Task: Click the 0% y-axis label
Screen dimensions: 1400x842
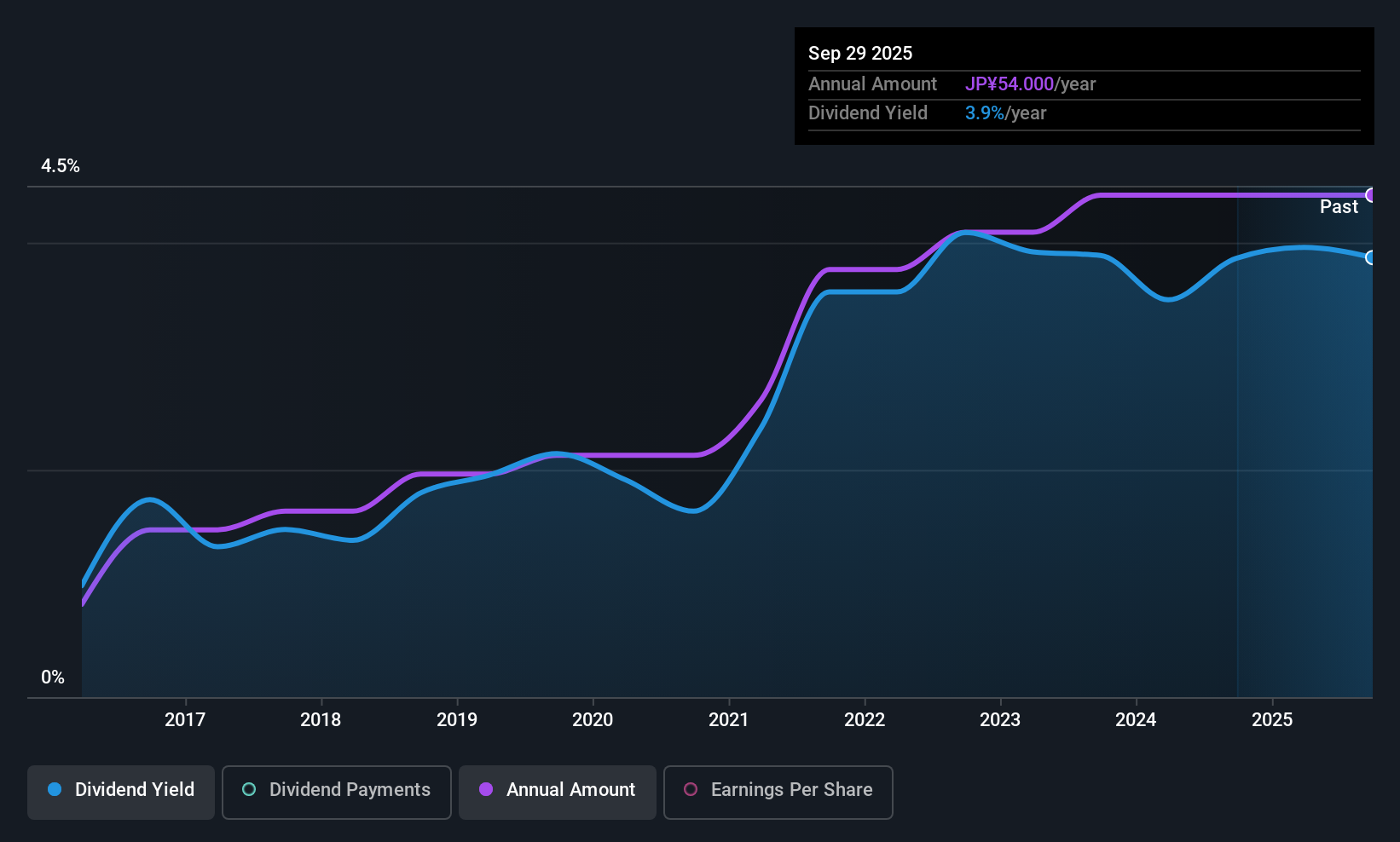Action: [x=53, y=678]
